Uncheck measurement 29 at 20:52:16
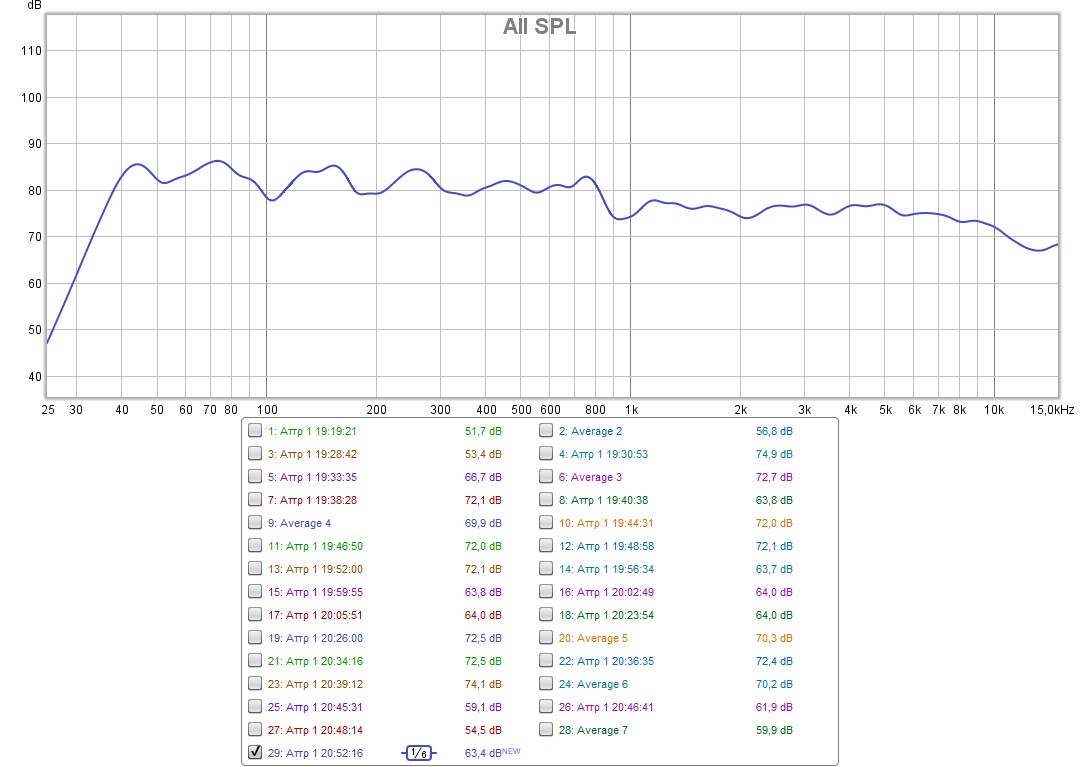Image resolution: width=1081 pixels, height=767 pixels. 255,753
